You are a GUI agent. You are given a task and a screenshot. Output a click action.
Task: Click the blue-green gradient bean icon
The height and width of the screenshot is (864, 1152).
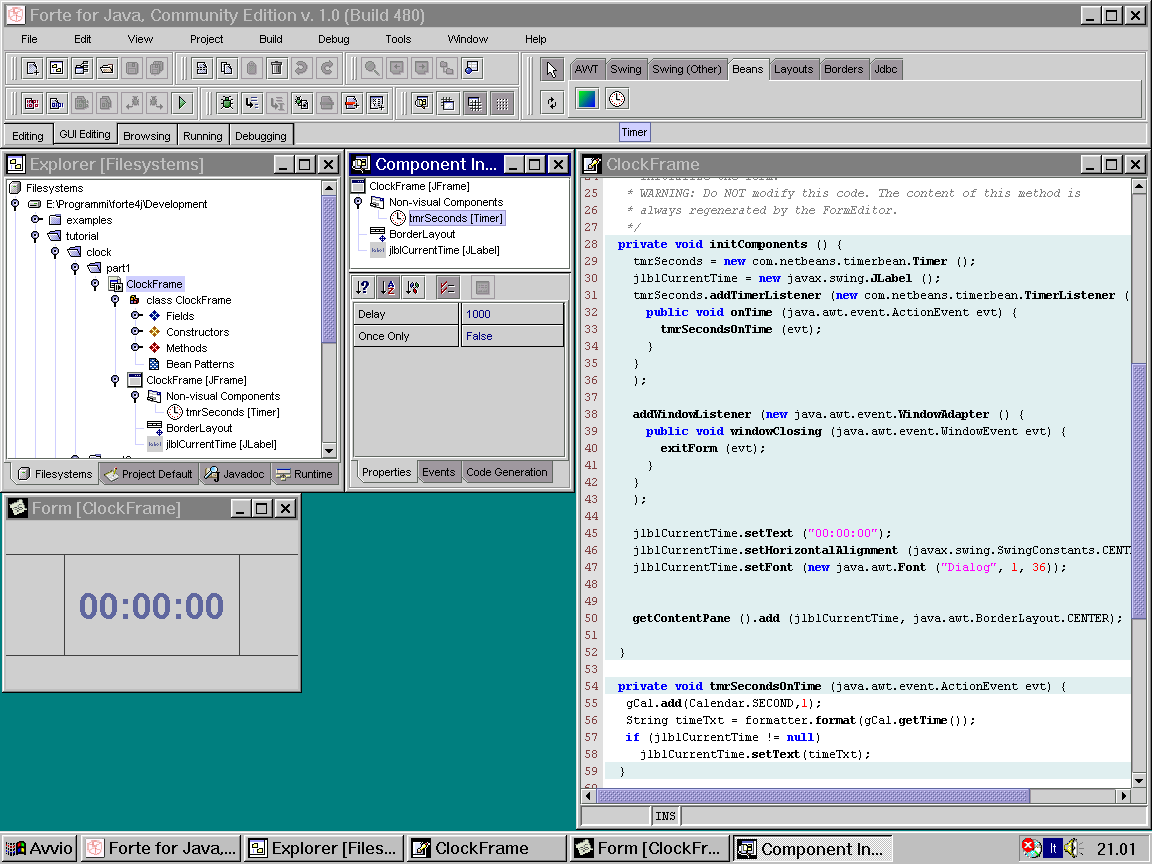(587, 98)
